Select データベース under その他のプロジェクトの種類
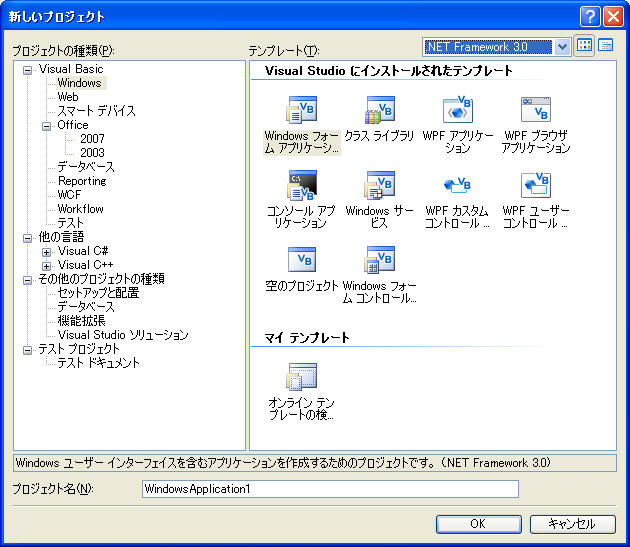This screenshot has height=547, width=630. coord(86,307)
